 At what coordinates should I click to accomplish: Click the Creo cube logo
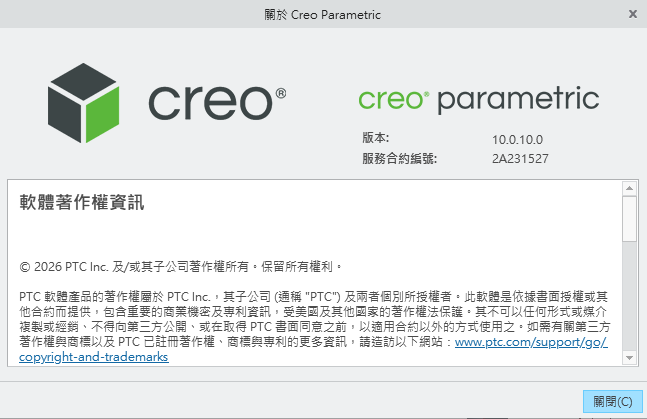point(83,103)
